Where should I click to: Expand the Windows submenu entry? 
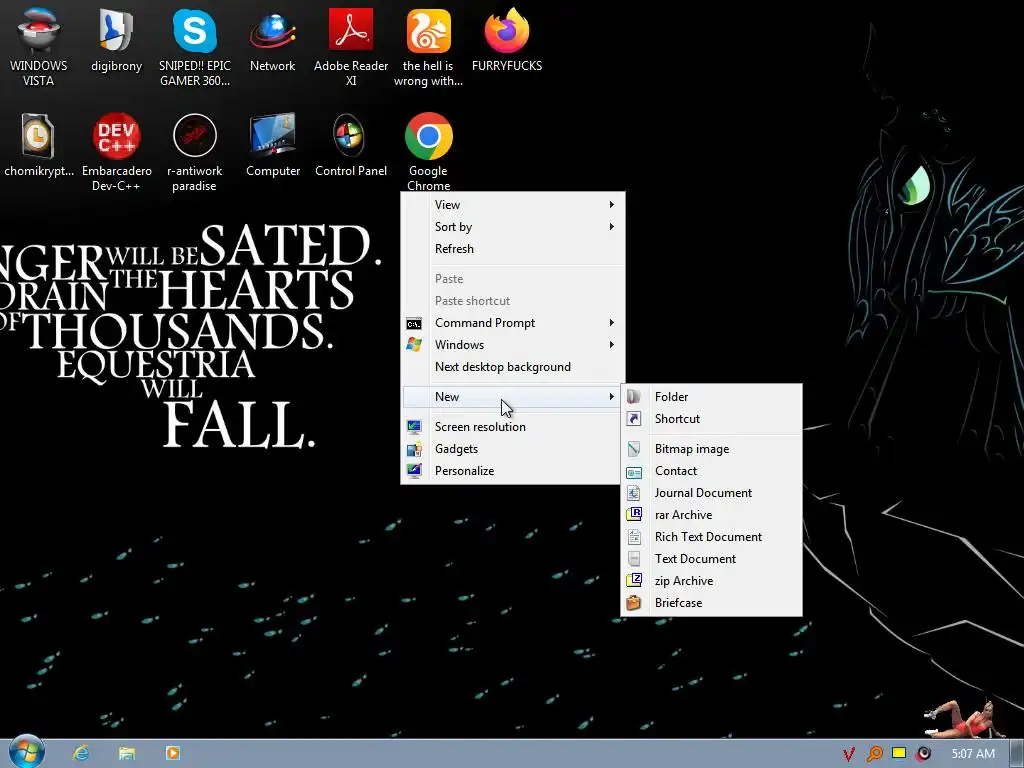point(513,345)
